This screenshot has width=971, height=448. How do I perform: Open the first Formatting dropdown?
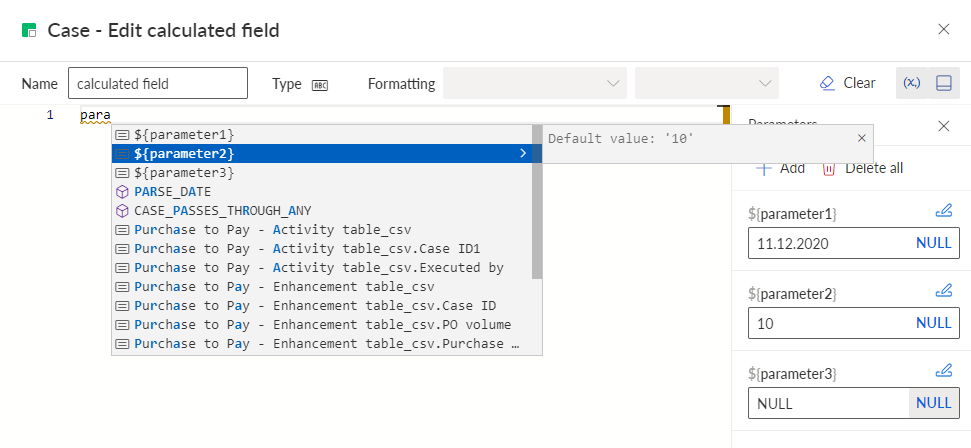point(535,83)
